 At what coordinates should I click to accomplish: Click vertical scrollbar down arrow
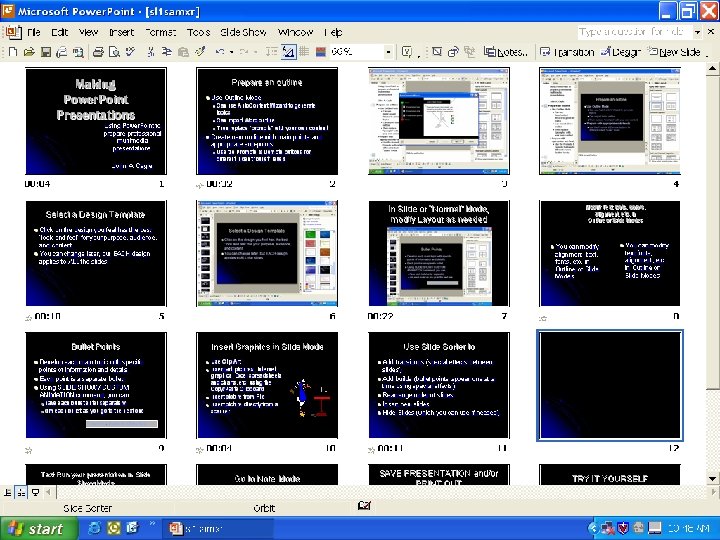click(712, 478)
